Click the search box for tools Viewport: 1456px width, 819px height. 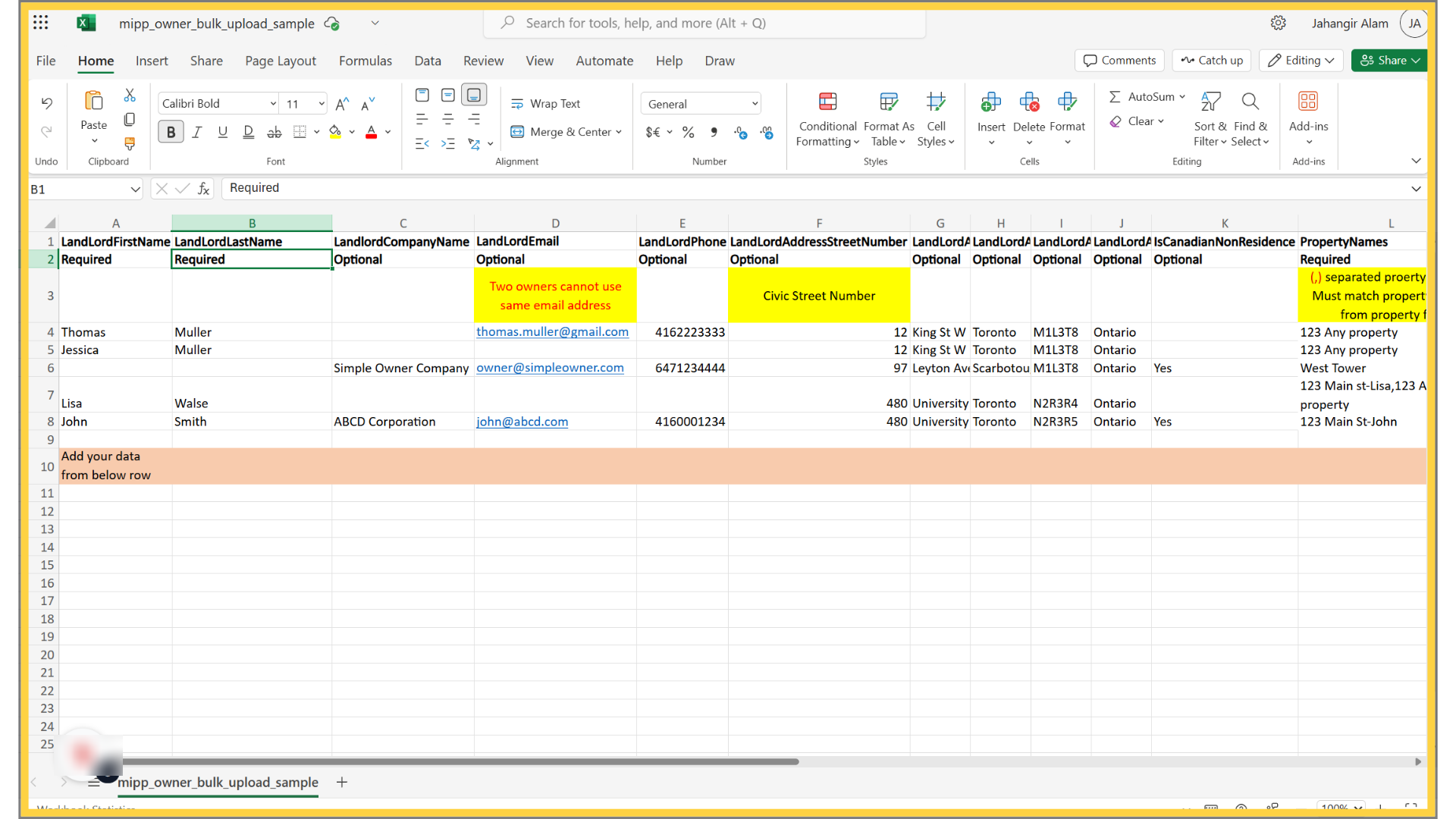tap(704, 23)
